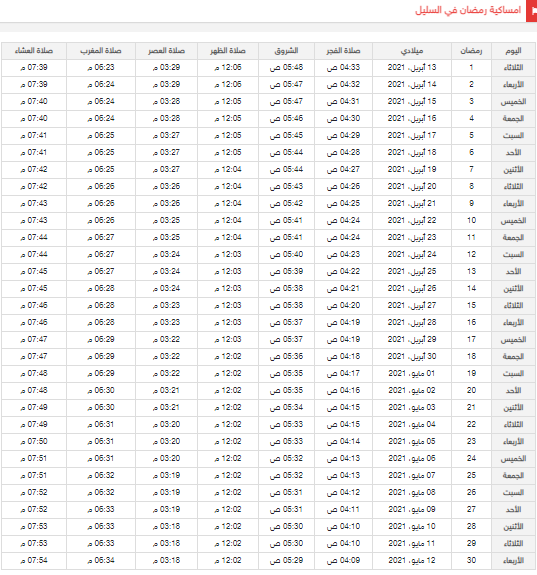Click Isha time 07:54 in last row

click(x=34, y=560)
